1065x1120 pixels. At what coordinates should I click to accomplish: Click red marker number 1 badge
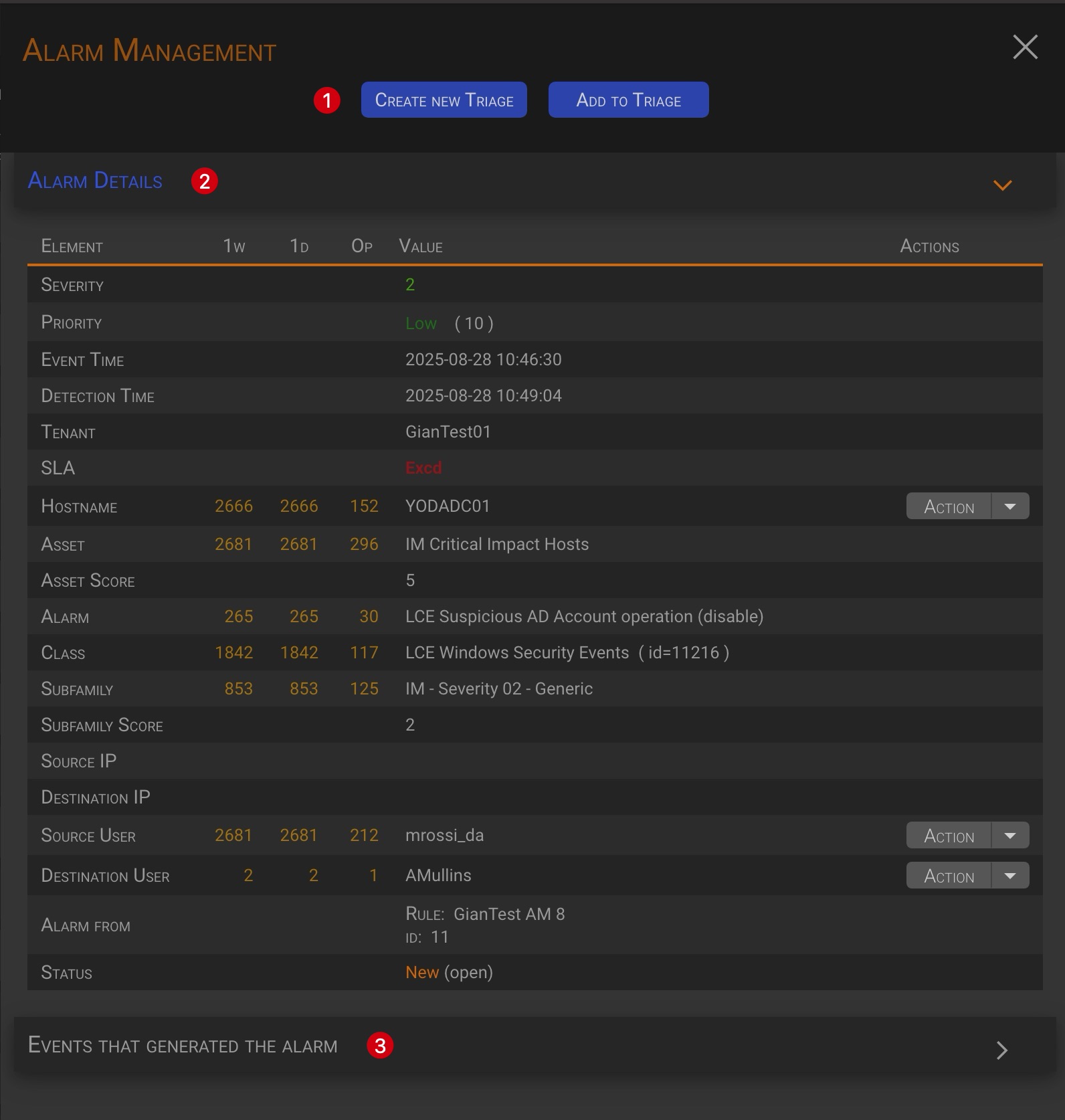click(x=327, y=101)
